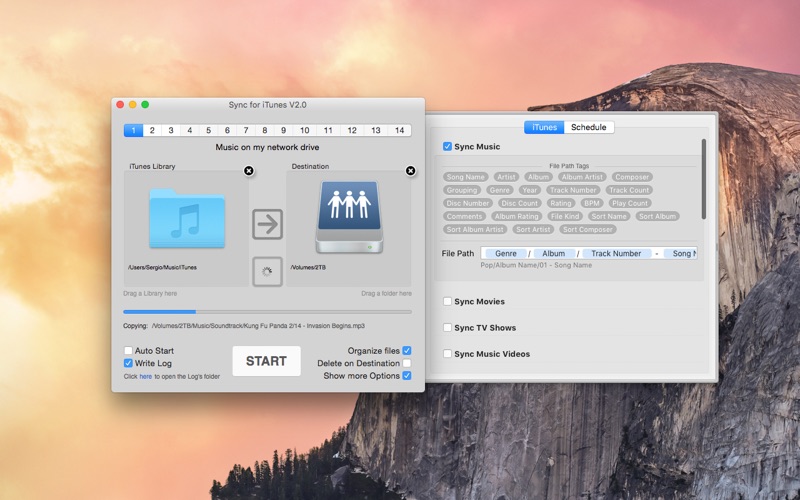Click the Year file path tag
This screenshot has height=500, width=800.
pyautogui.click(x=530, y=190)
